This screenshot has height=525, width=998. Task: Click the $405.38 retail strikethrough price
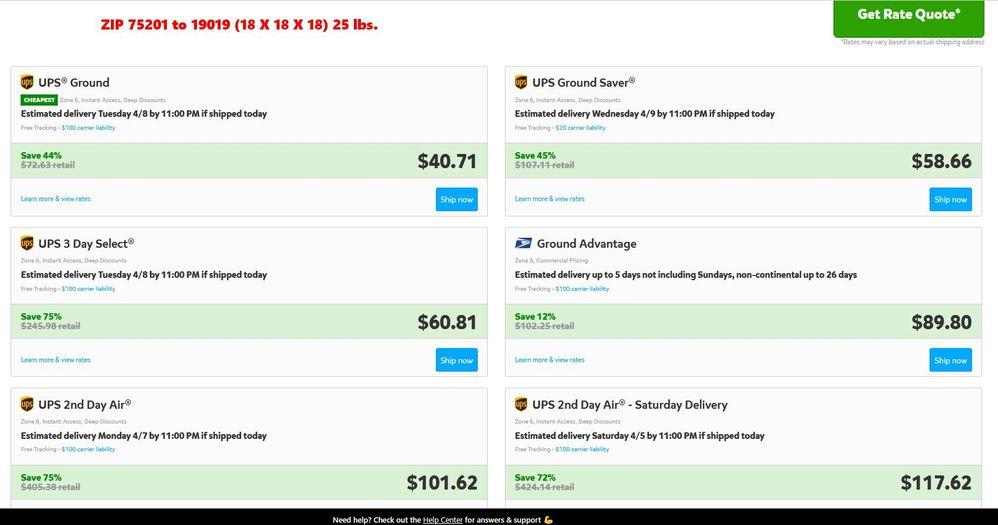coord(50,487)
